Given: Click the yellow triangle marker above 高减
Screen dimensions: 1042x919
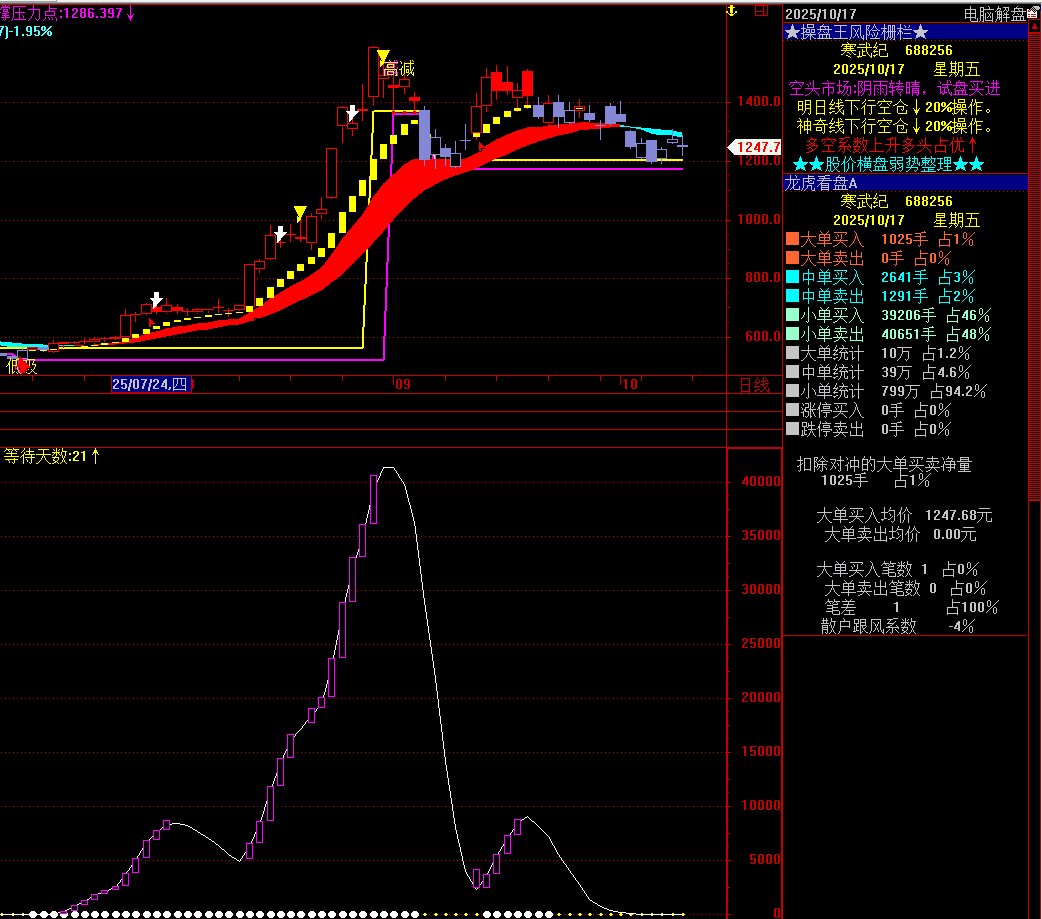Looking at the screenshot, I should (x=383, y=56).
